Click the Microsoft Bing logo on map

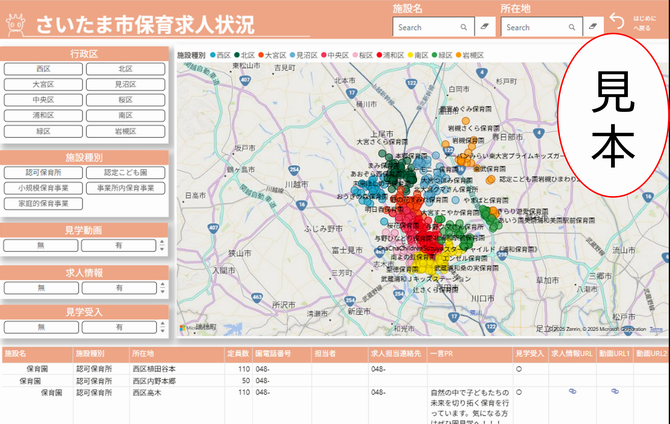197,328
